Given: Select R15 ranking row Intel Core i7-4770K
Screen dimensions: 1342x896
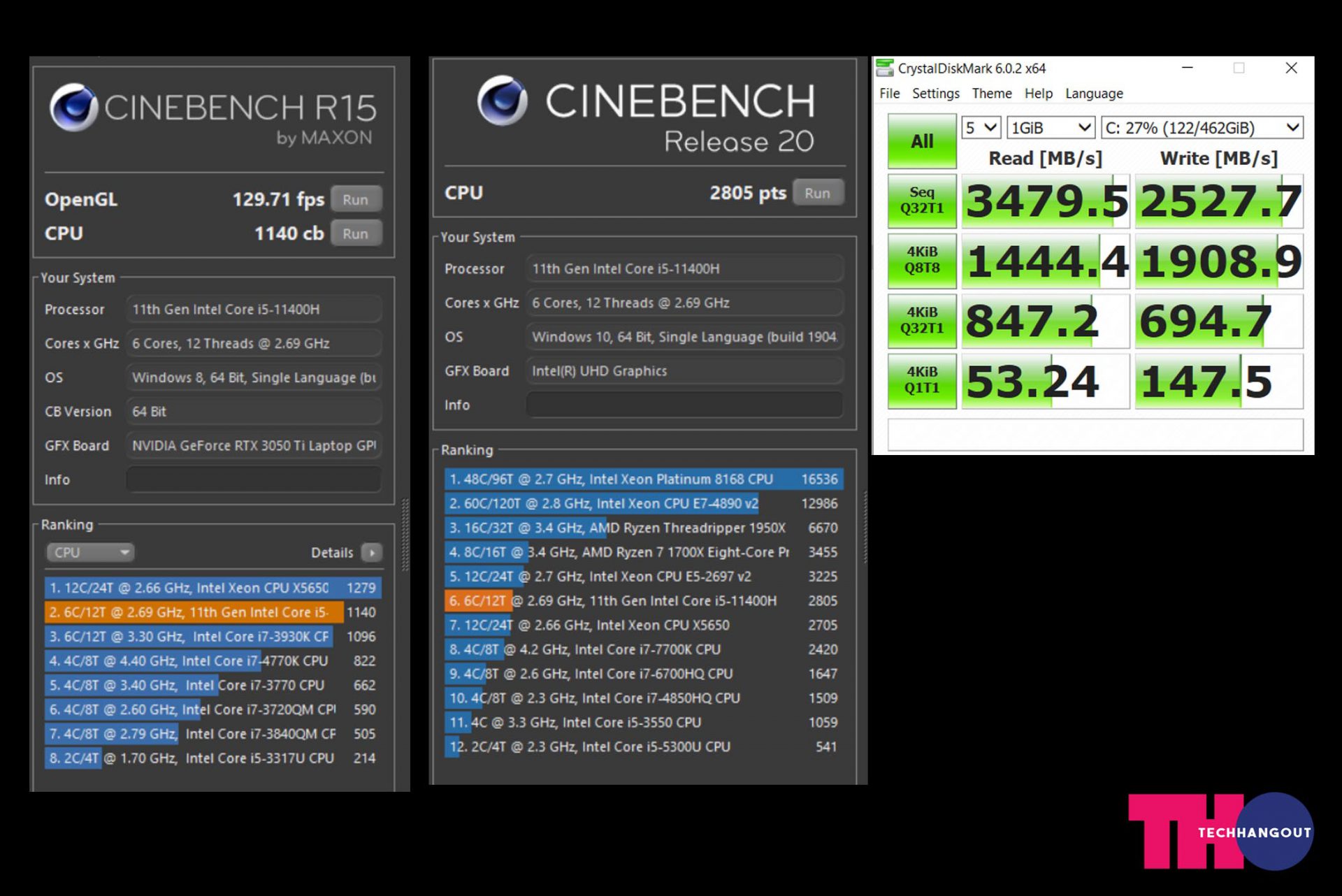Looking at the screenshot, I should click(x=212, y=661).
